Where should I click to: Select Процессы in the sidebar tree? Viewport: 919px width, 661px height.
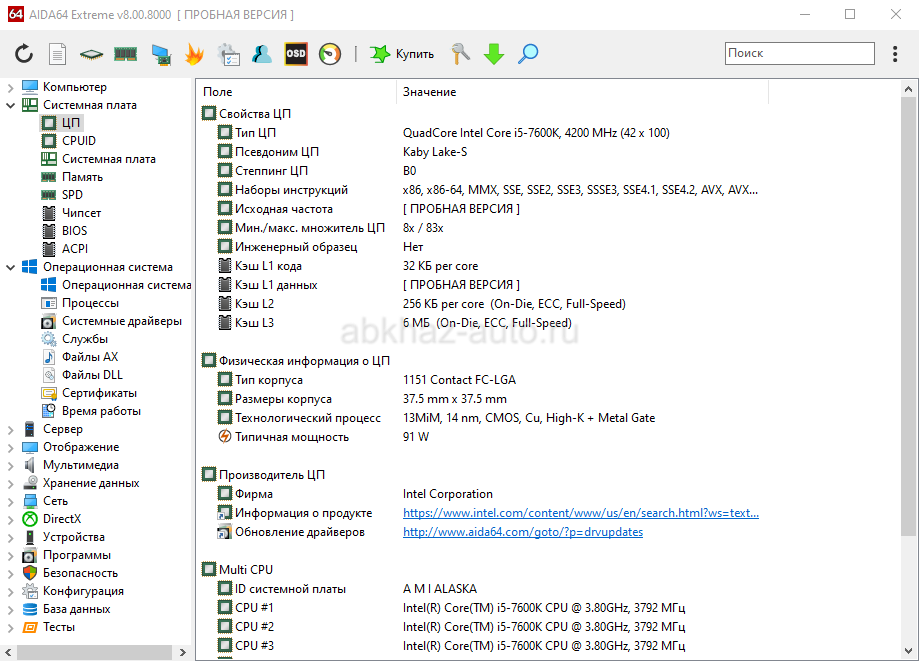click(x=90, y=303)
